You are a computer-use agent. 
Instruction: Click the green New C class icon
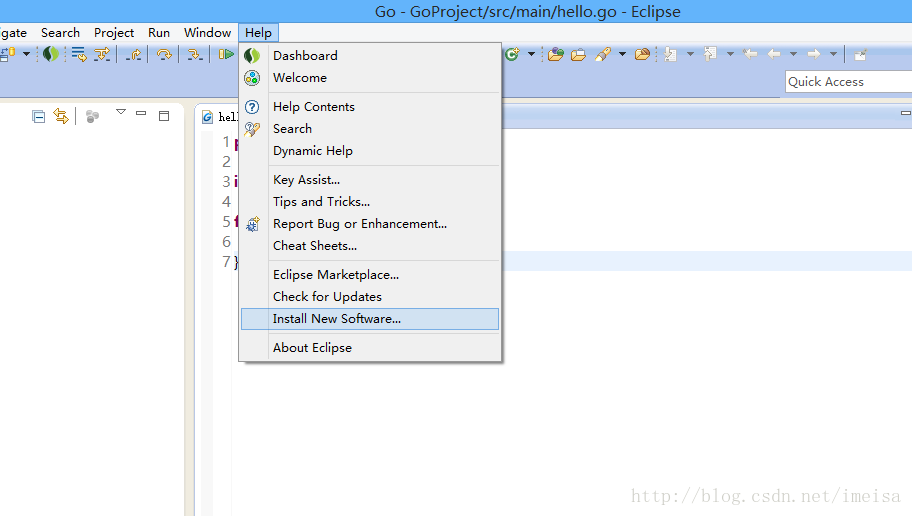tap(512, 54)
